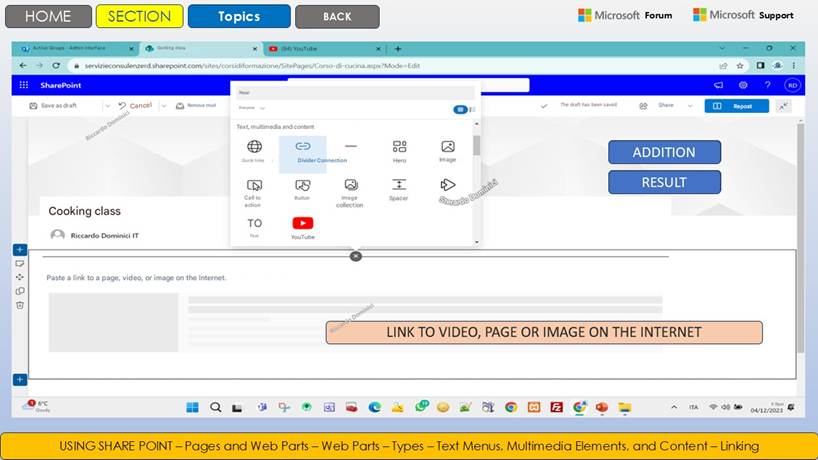Add the Divider line web part

(351, 147)
